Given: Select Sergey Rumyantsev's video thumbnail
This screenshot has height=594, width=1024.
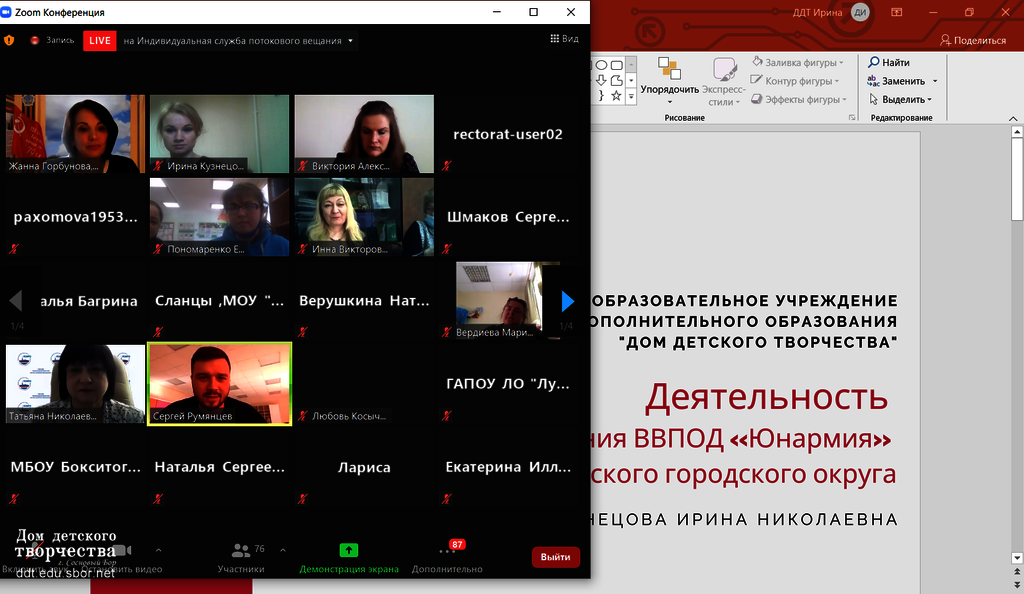Looking at the screenshot, I should (219, 384).
